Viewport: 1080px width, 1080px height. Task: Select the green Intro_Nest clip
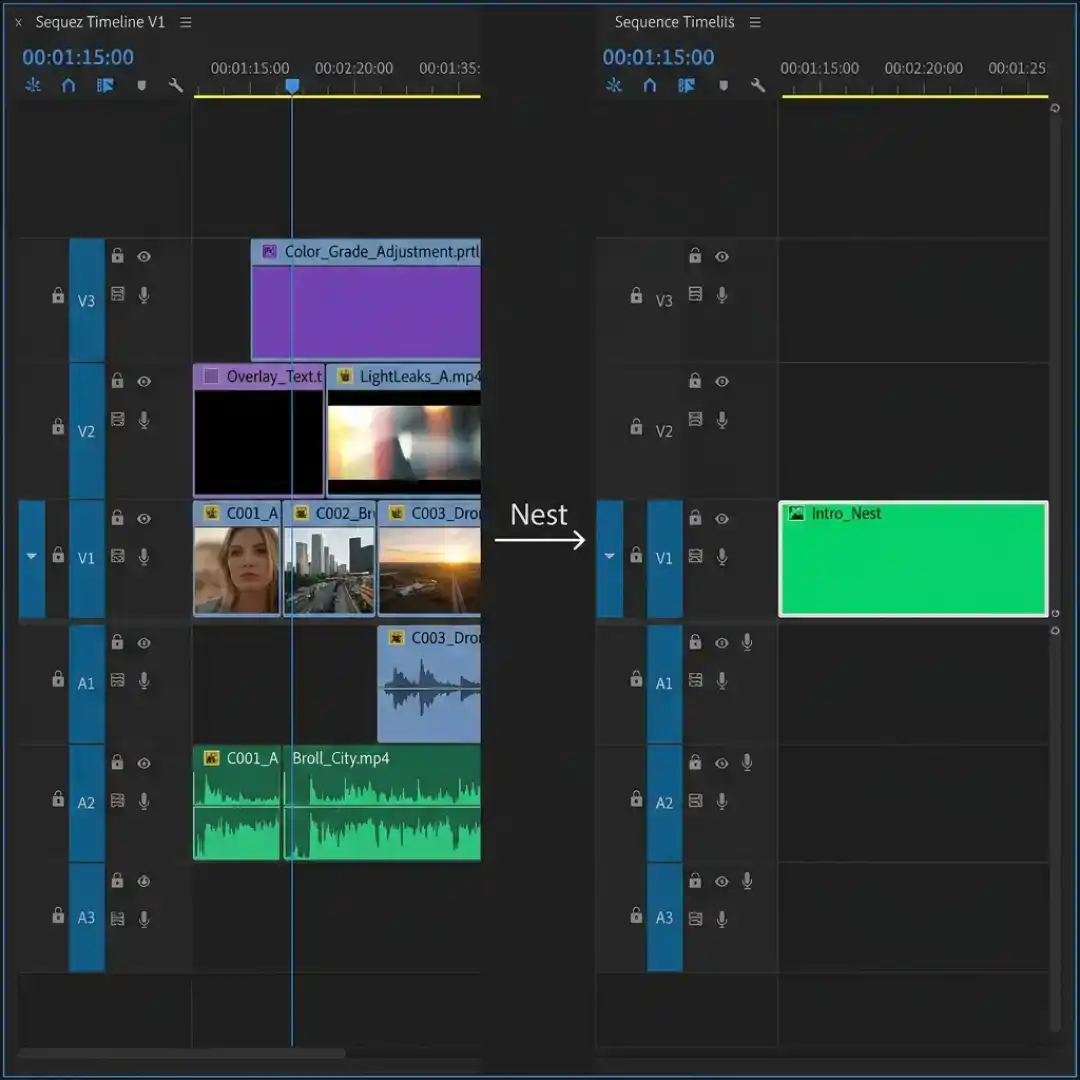coord(913,559)
